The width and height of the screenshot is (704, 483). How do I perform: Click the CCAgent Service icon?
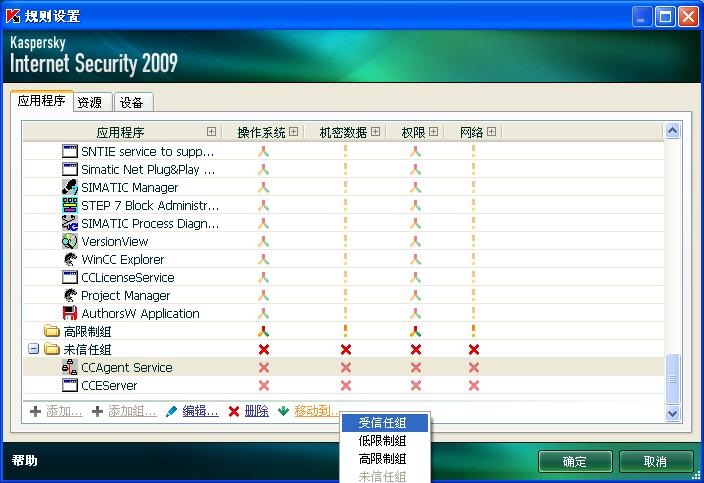[70, 367]
